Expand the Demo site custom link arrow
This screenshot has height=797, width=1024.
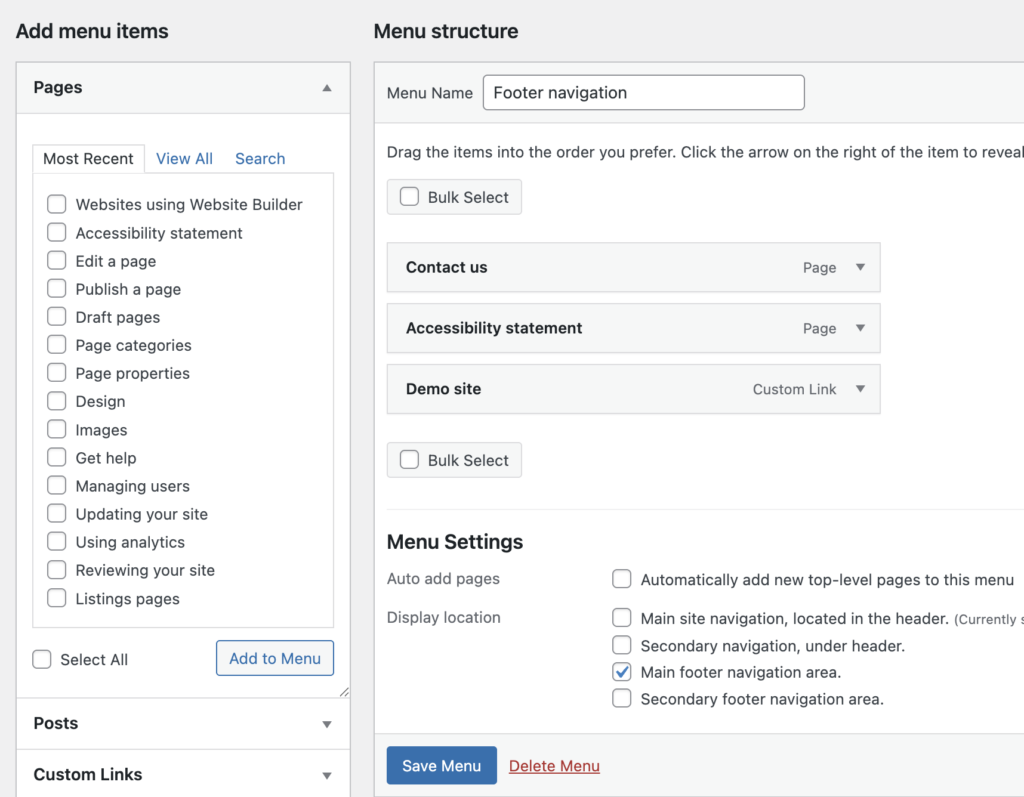860,389
